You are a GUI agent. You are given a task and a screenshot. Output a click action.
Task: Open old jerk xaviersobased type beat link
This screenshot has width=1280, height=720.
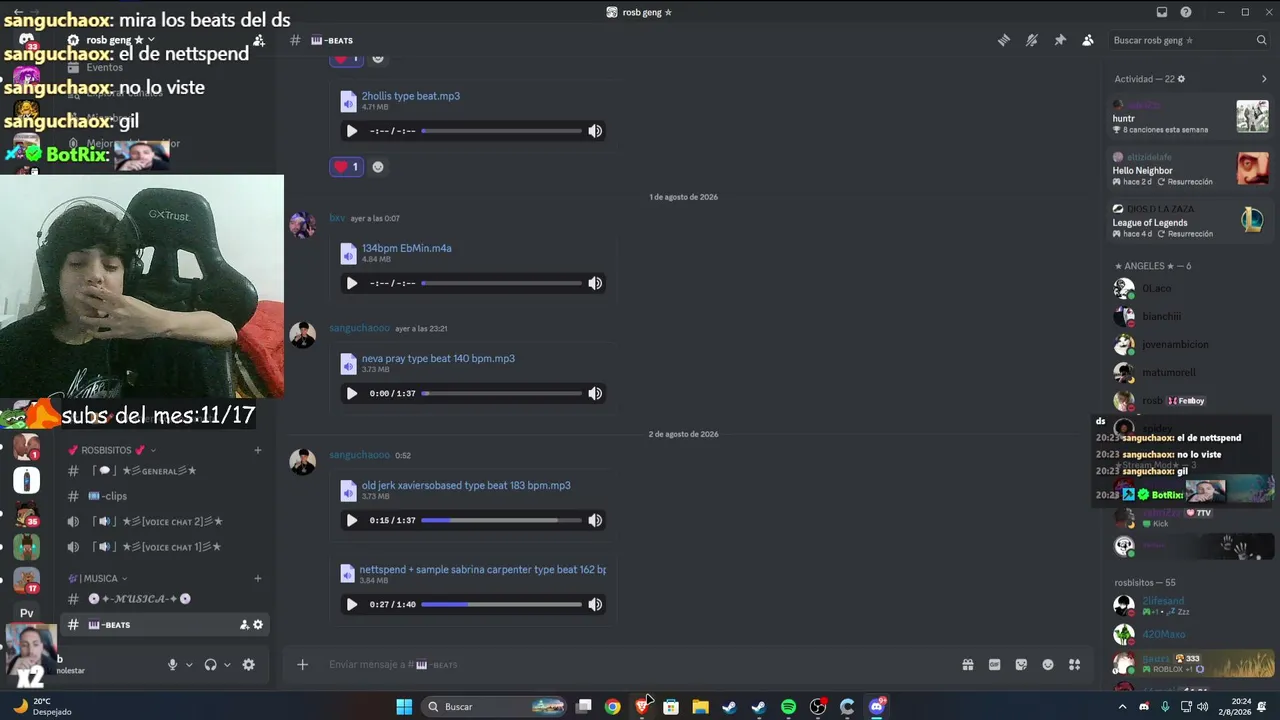[x=466, y=485]
